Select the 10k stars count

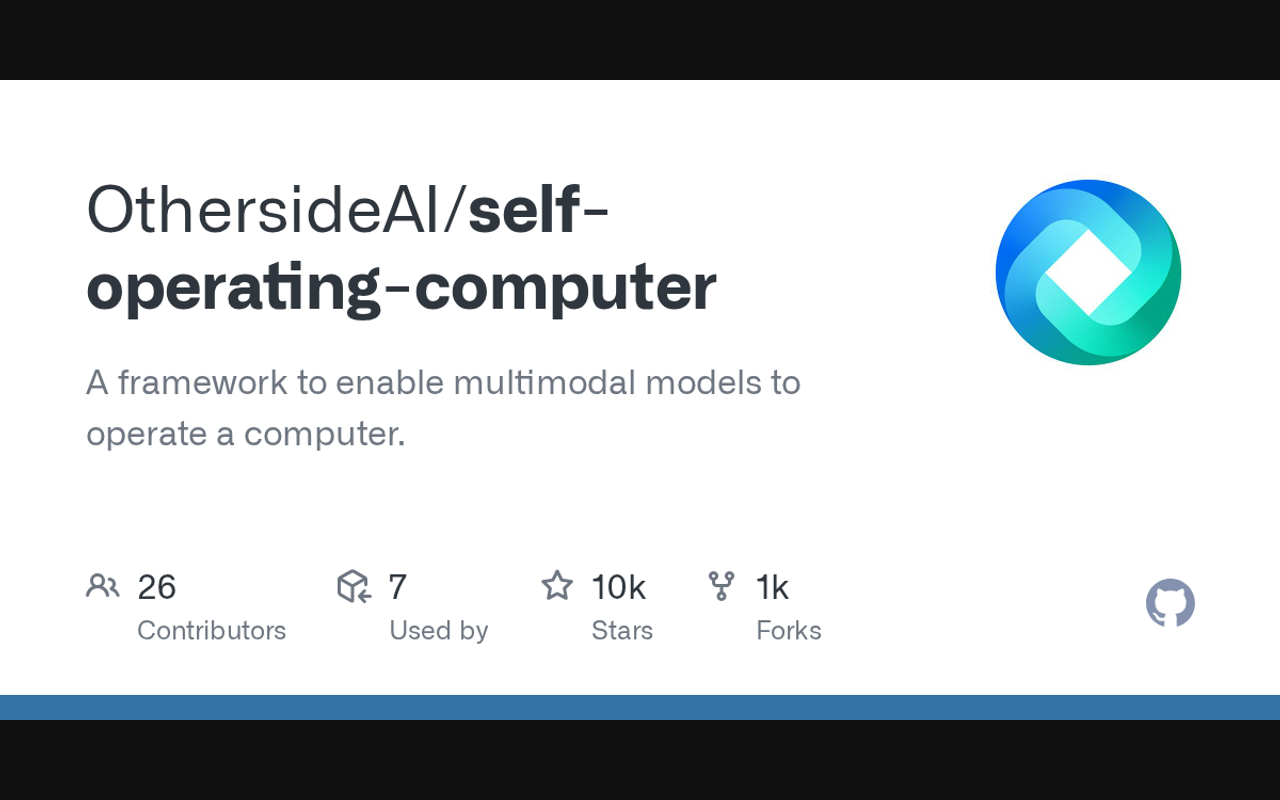tap(618, 587)
